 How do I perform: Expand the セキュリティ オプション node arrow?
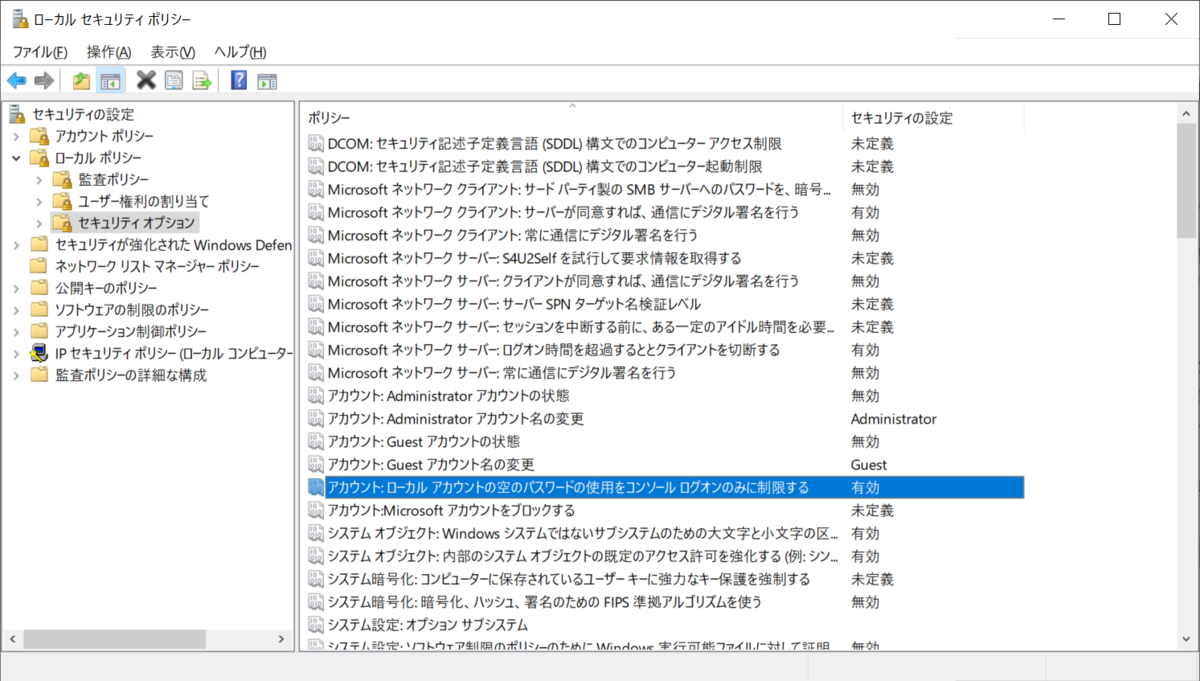coord(39,223)
